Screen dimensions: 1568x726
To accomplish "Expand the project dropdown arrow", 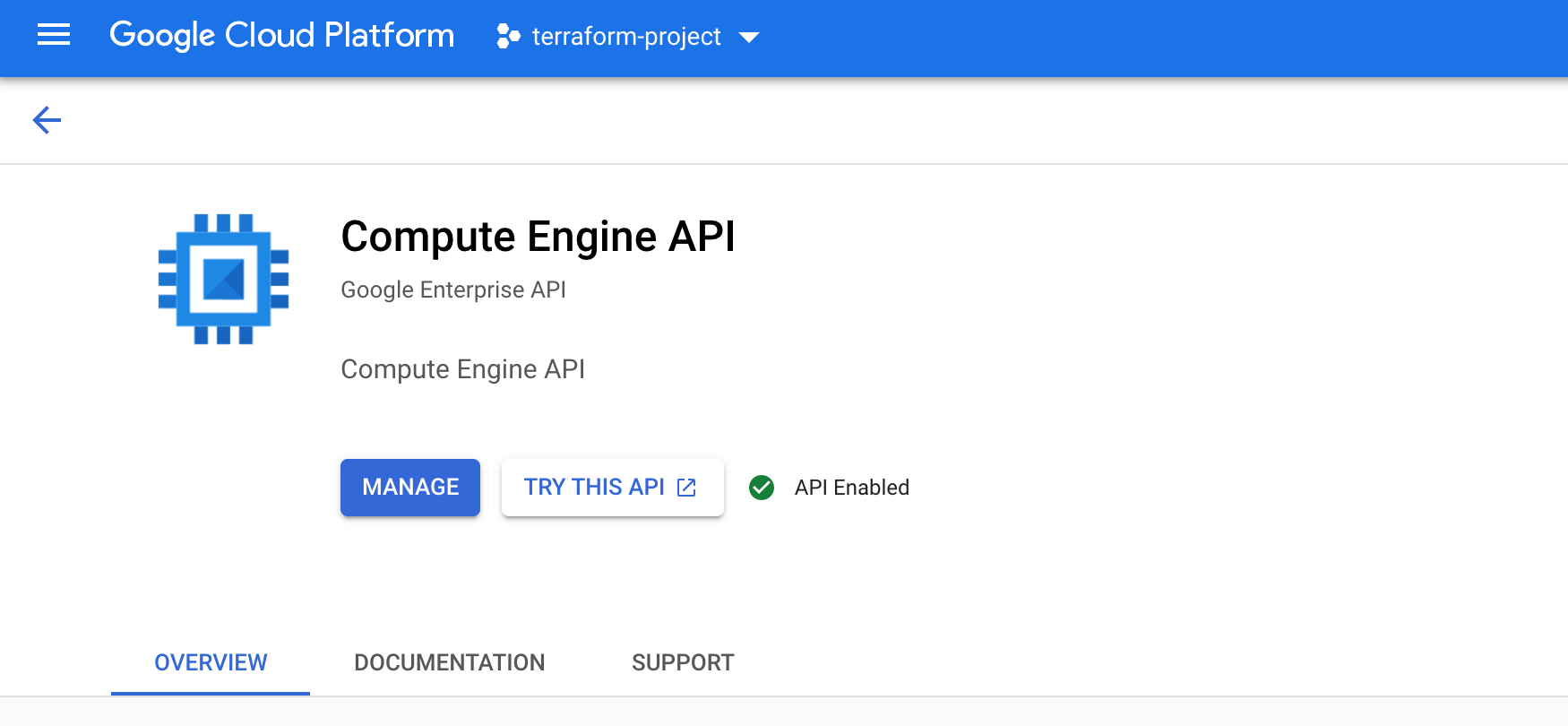I will click(x=749, y=37).
